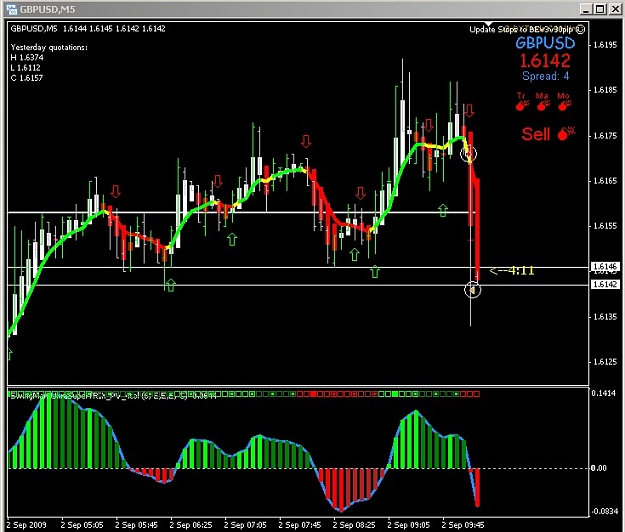625x532 pixels.
Task: Click the 1.6165 price scale label
Action: (605, 181)
